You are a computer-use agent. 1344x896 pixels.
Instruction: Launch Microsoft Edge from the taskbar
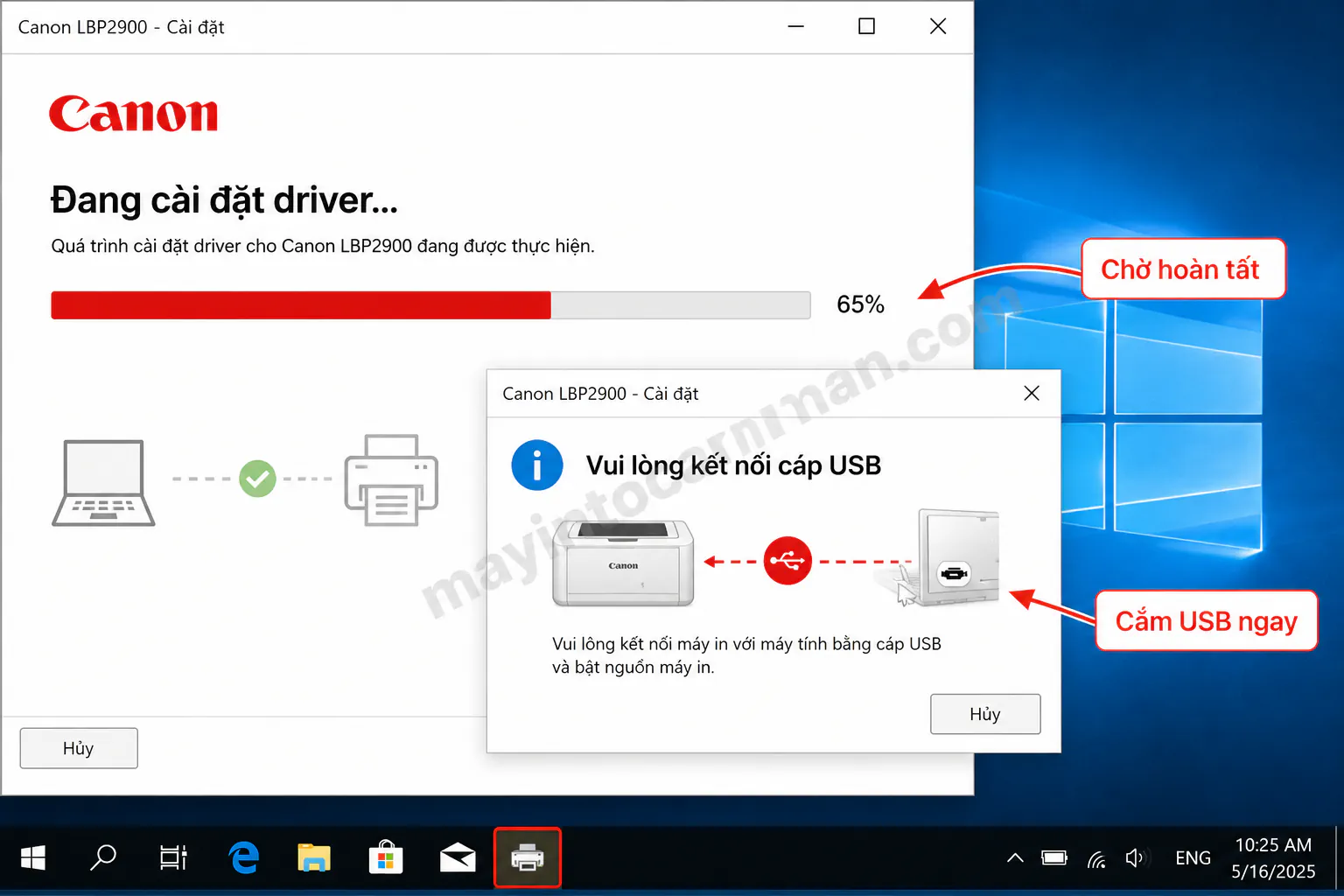(x=244, y=857)
